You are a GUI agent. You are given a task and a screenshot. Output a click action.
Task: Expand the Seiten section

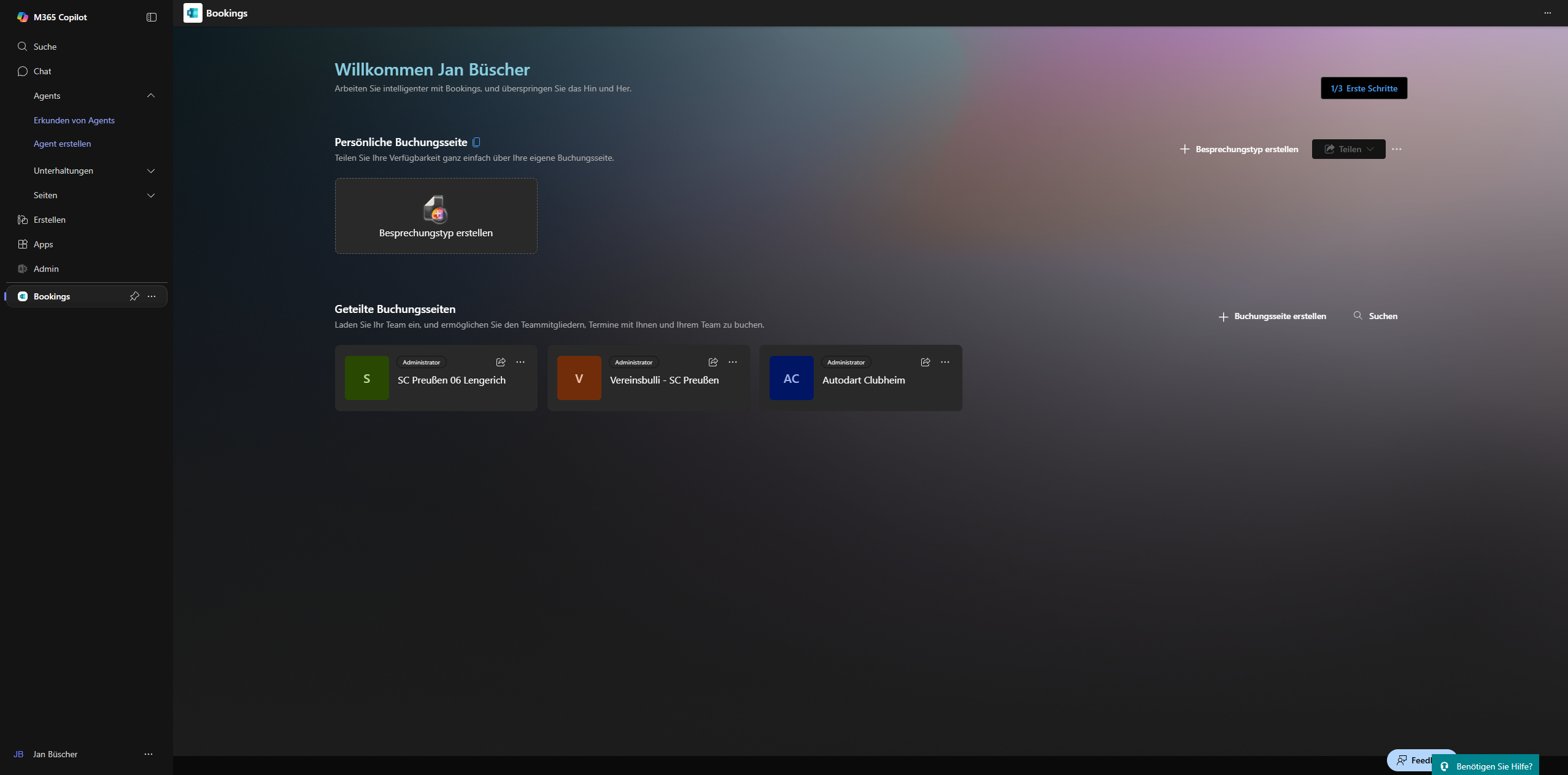click(x=151, y=195)
